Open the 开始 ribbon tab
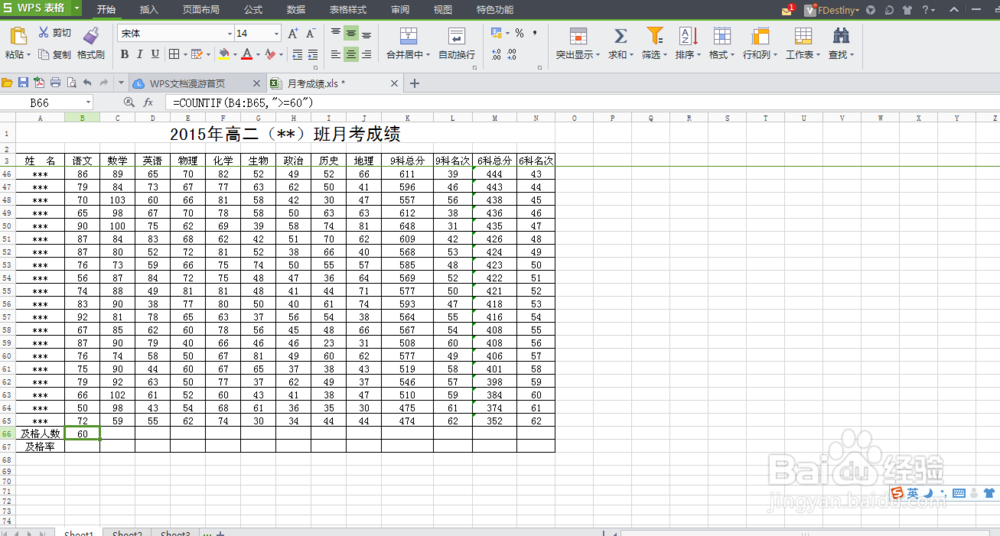The height and width of the screenshot is (536, 1000). click(x=106, y=10)
